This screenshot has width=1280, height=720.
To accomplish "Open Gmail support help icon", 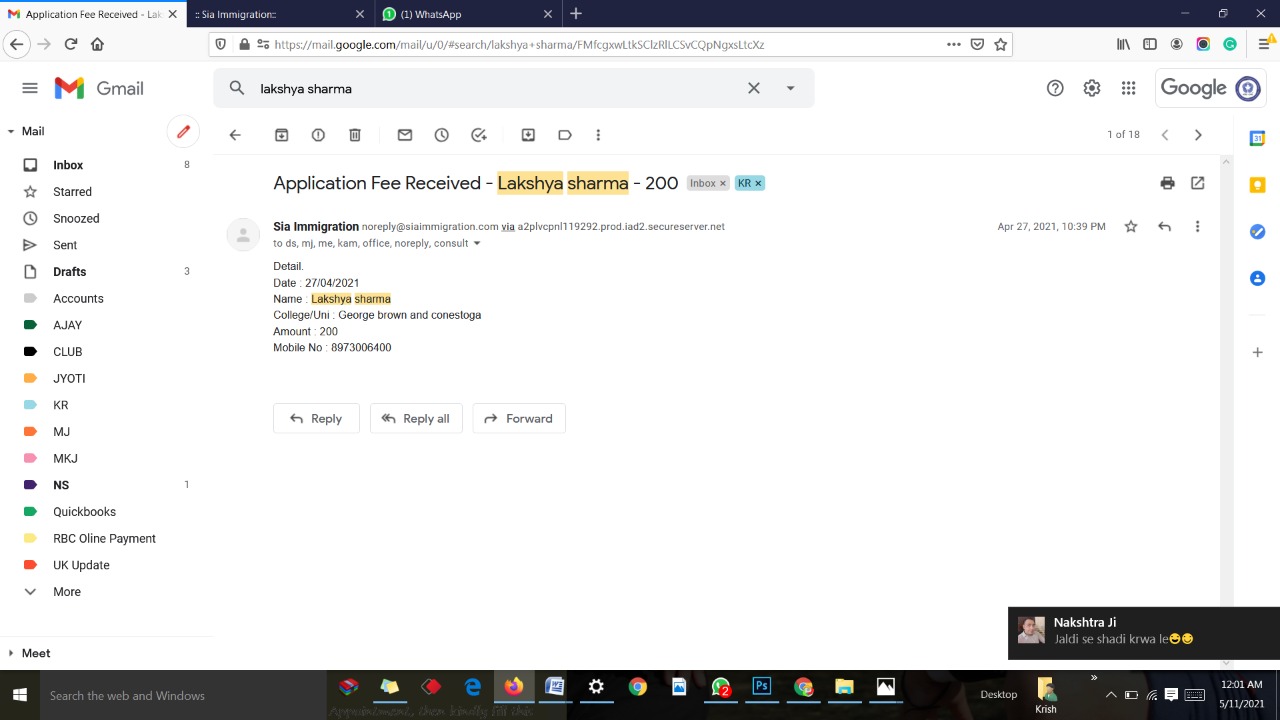I will point(1055,88).
